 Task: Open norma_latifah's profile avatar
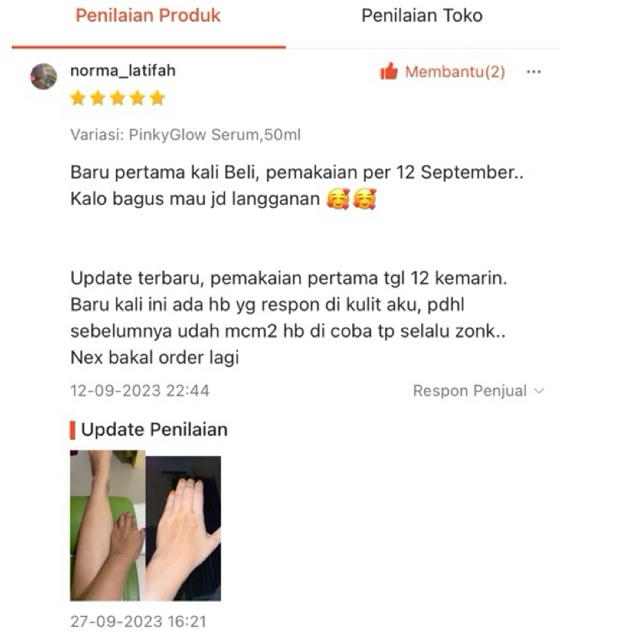coord(44,76)
